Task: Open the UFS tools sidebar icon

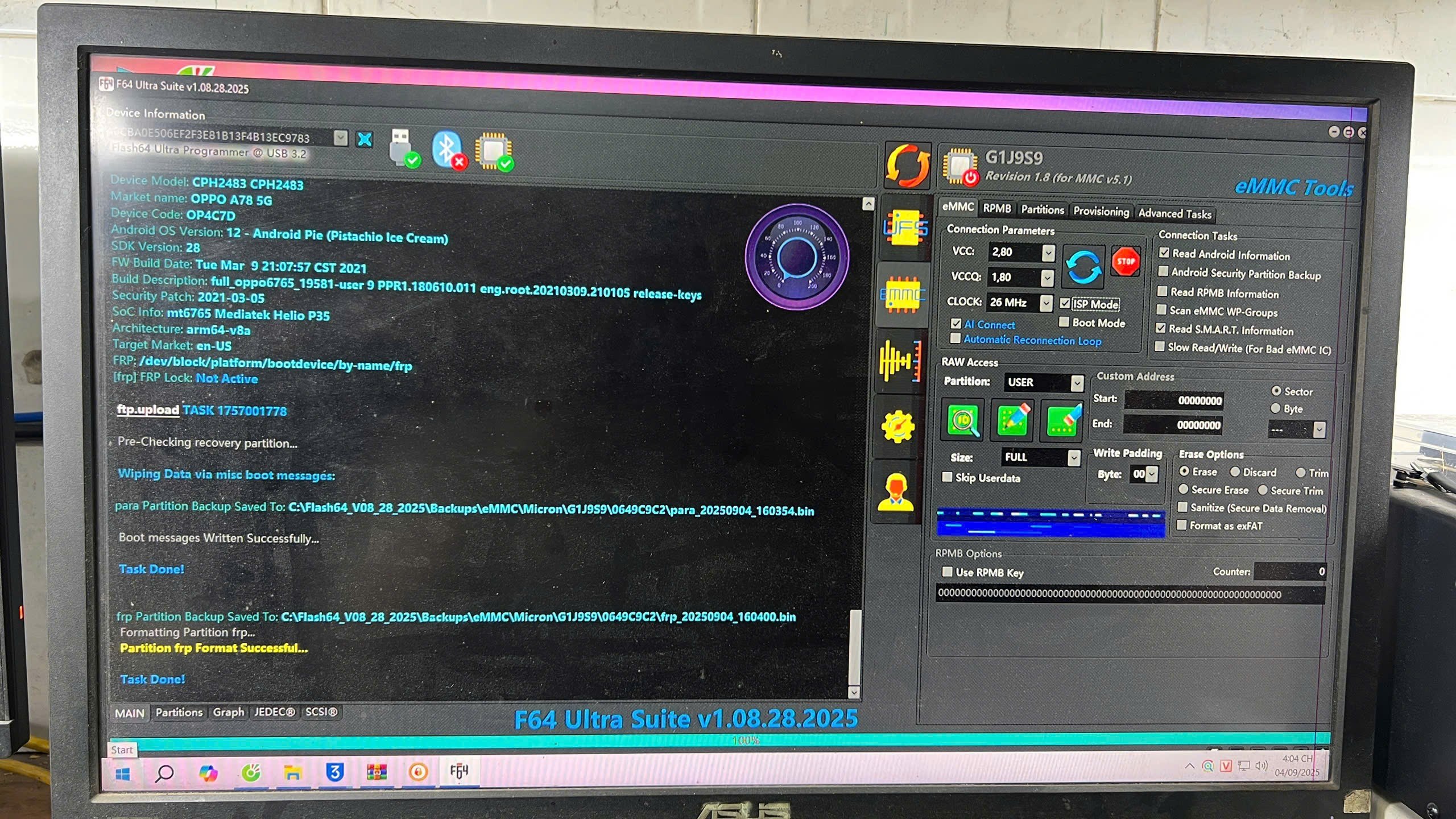Action: point(904,228)
